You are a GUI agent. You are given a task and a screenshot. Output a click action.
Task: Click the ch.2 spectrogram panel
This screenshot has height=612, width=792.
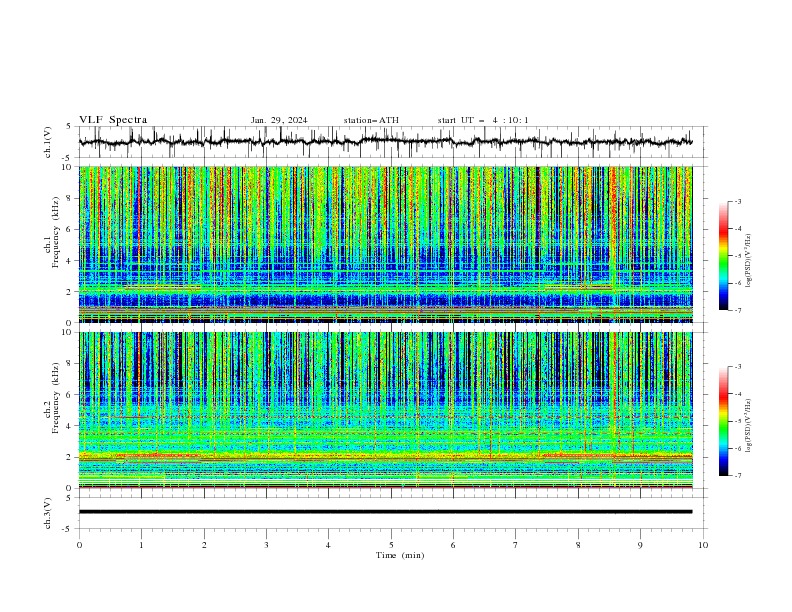pos(385,410)
